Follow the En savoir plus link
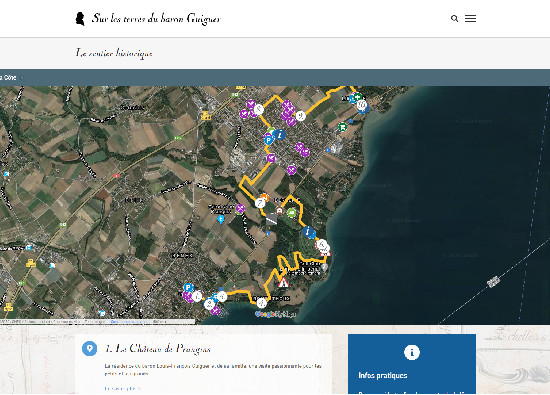 [122, 388]
